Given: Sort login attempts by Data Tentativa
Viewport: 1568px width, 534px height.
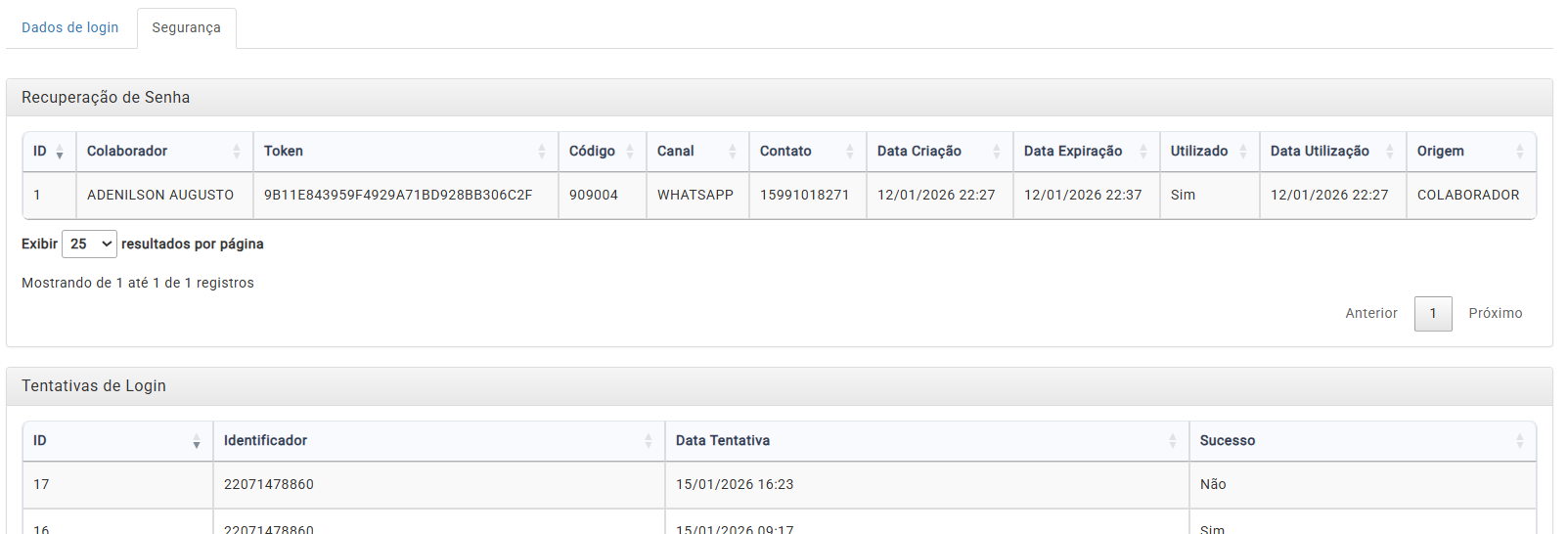Looking at the screenshot, I should click(925, 441).
